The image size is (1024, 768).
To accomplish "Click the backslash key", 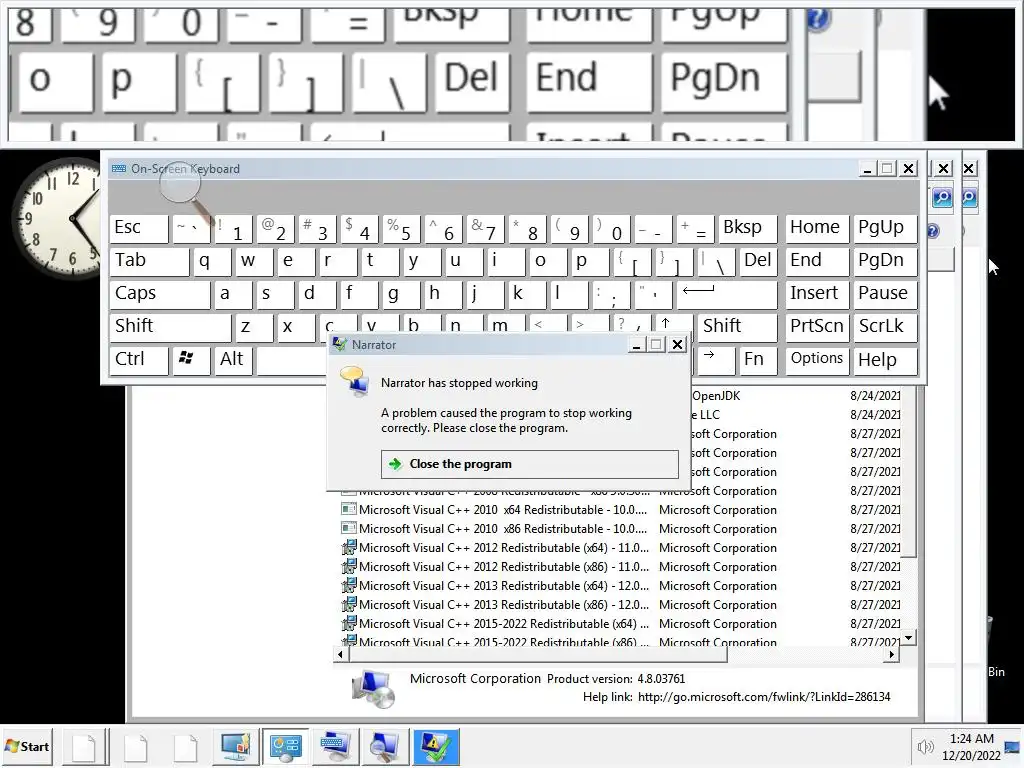I will coord(716,261).
